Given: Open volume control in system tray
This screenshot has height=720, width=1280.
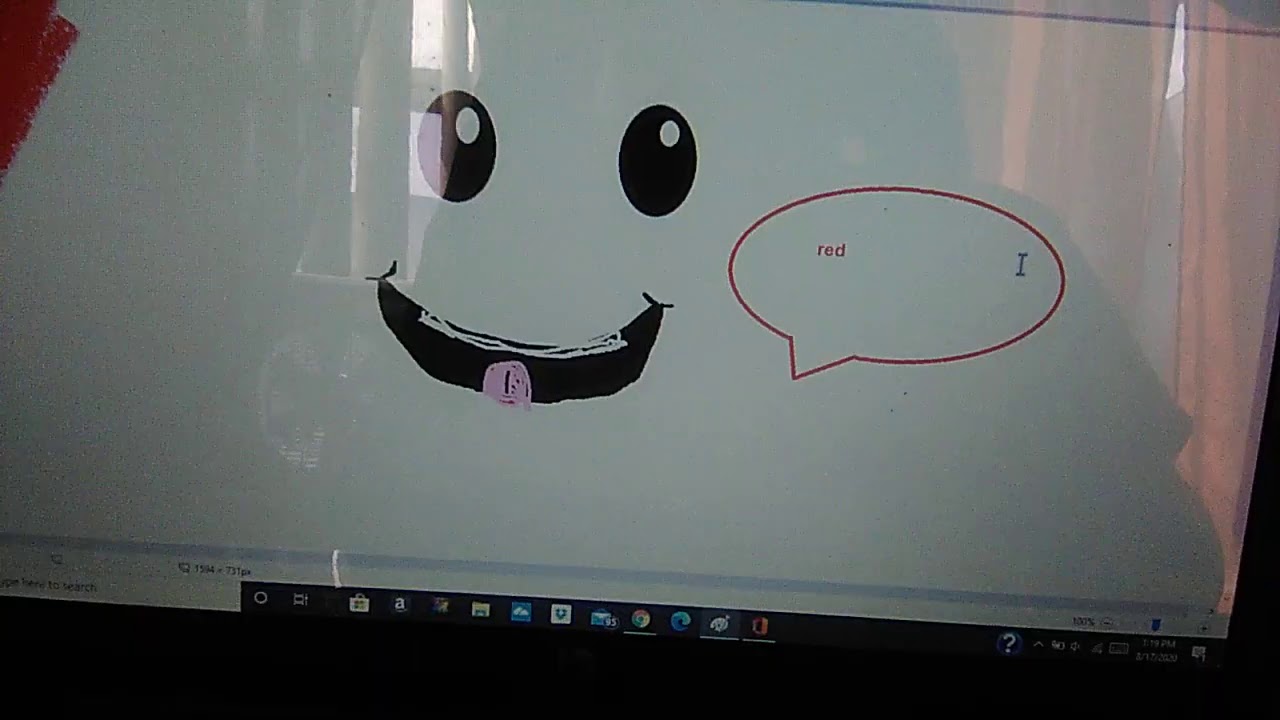Looking at the screenshot, I should point(1076,647).
